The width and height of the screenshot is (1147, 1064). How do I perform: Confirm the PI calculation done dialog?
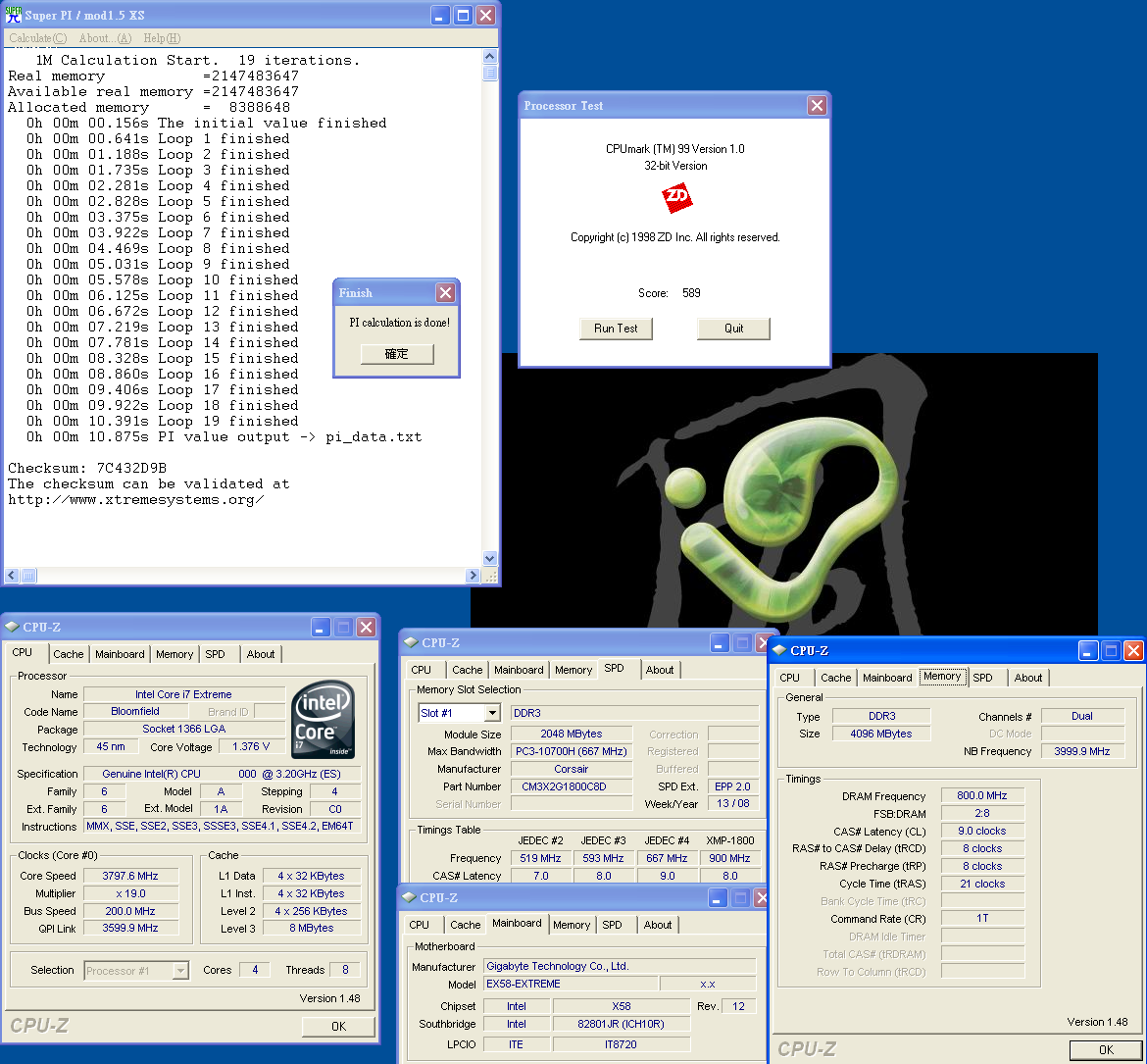tap(397, 354)
